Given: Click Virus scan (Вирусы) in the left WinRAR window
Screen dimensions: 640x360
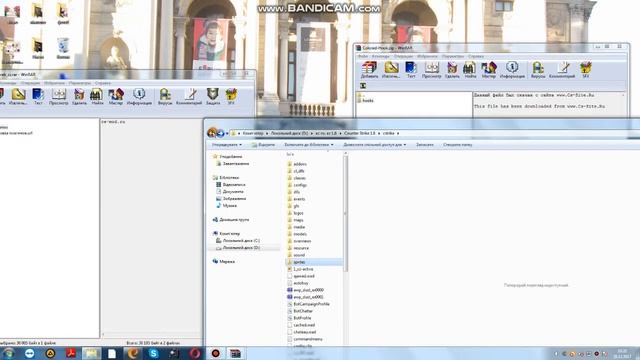Looking at the screenshot, I should coord(165,97).
